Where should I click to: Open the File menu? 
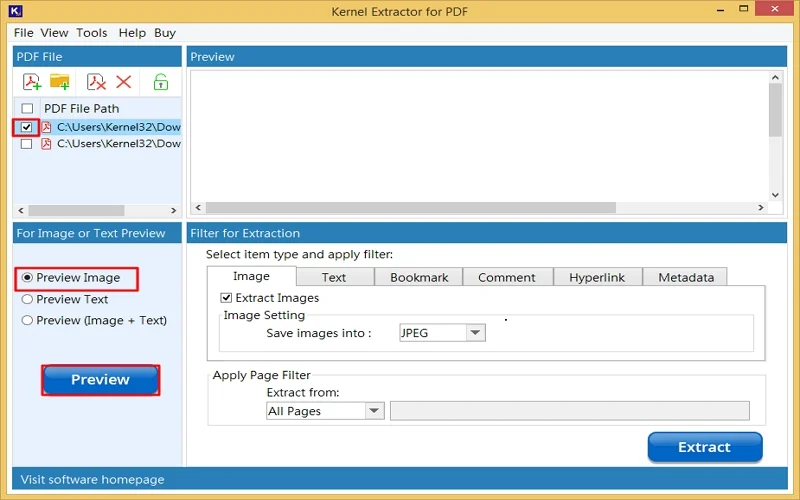23,33
